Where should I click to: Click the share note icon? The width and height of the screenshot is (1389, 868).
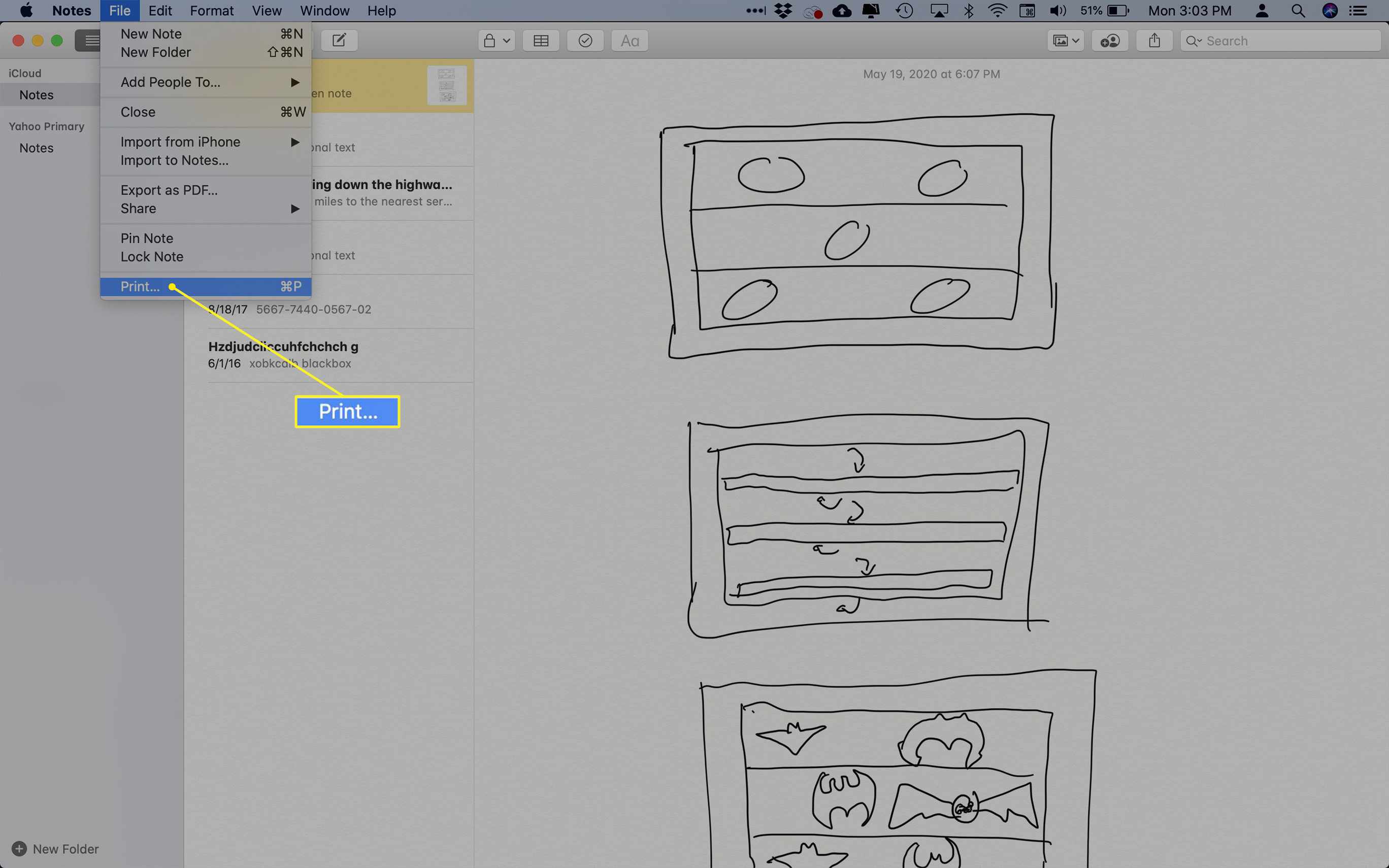point(1154,40)
